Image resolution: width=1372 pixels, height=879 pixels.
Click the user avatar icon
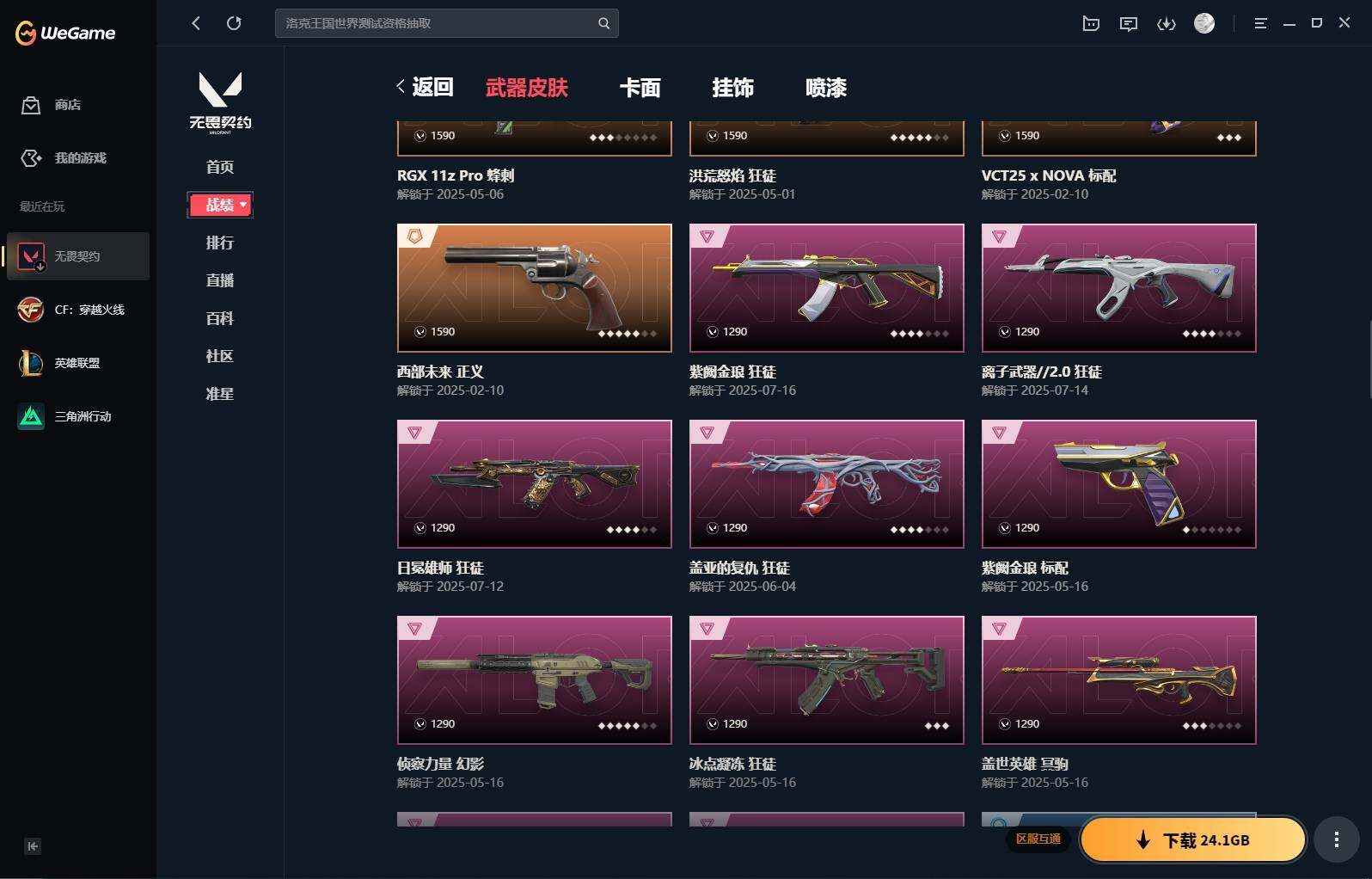click(1204, 23)
